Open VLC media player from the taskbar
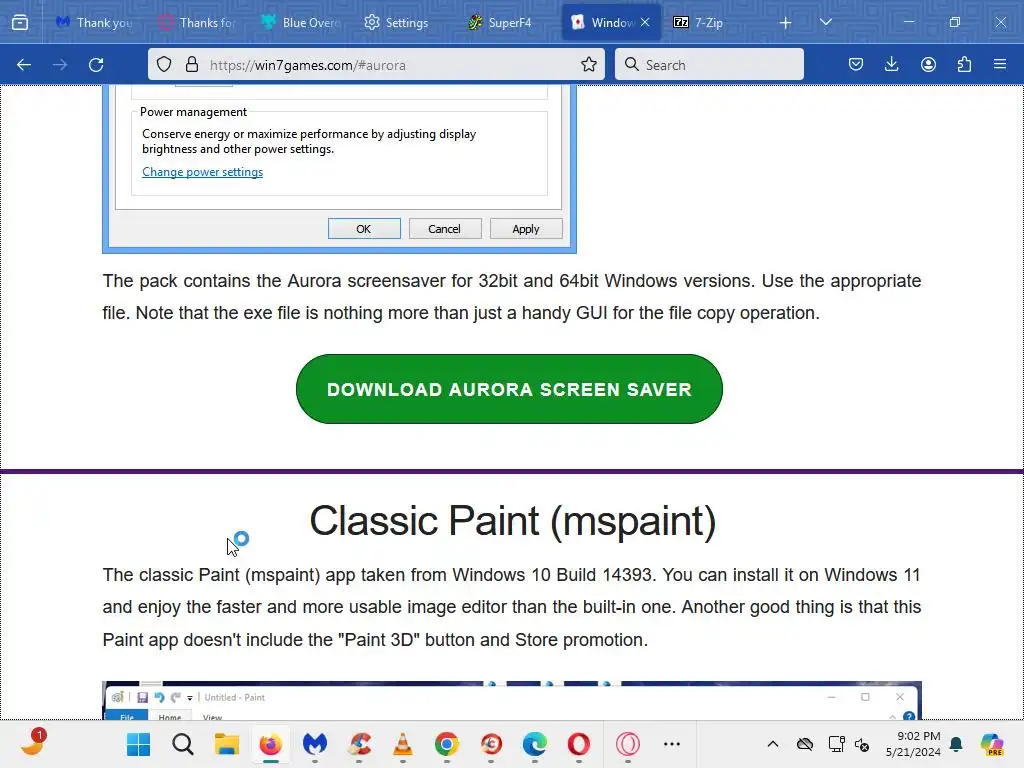Viewport: 1024px width, 768px height. tap(403, 744)
